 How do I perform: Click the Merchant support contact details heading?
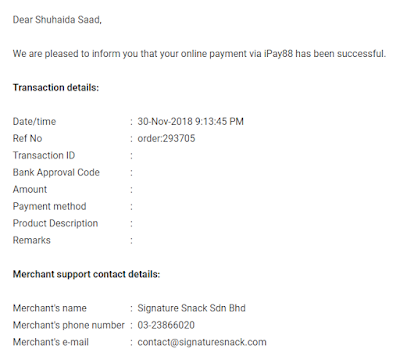(x=86, y=274)
